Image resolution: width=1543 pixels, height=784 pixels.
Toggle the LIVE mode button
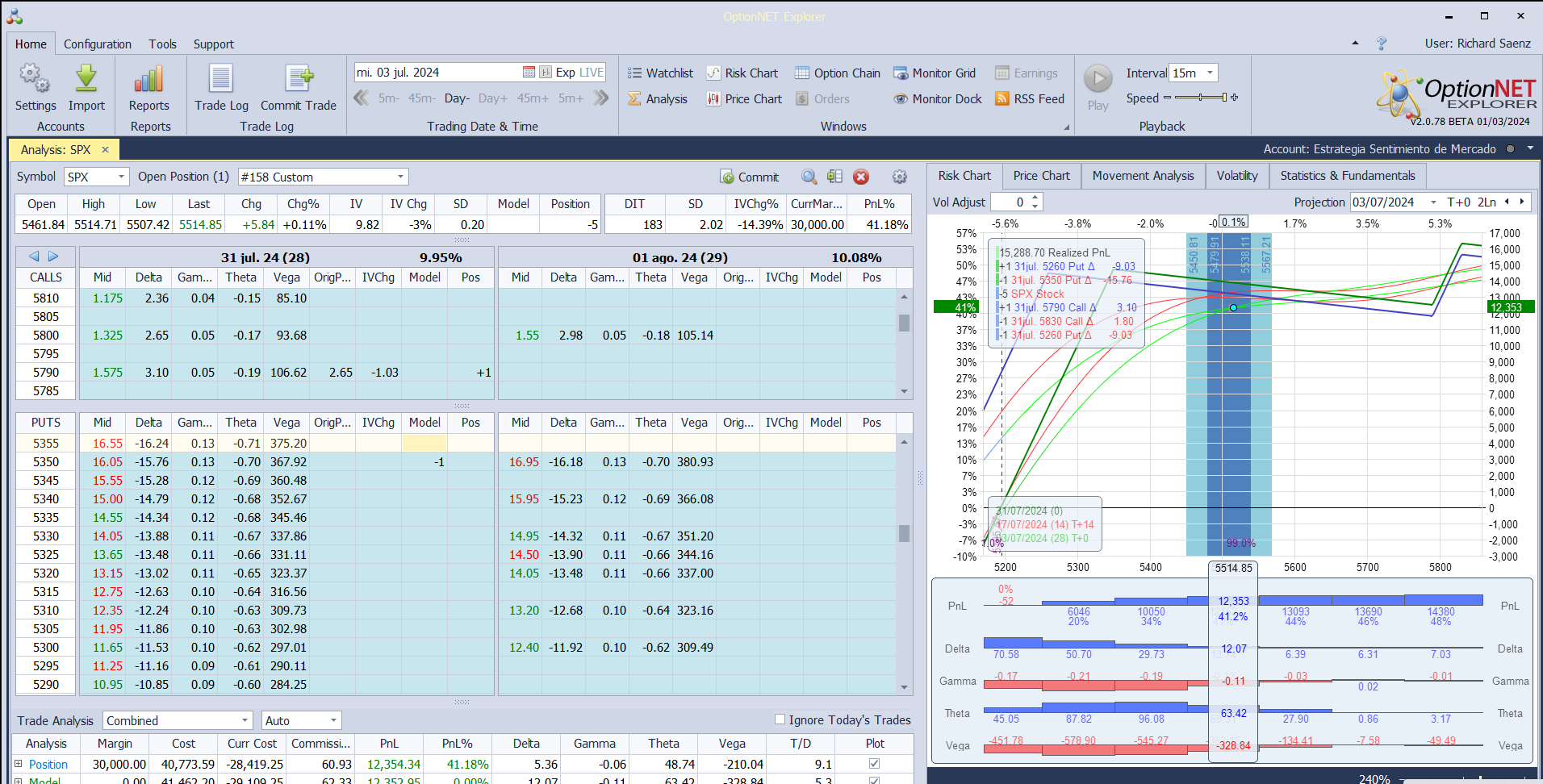point(592,73)
